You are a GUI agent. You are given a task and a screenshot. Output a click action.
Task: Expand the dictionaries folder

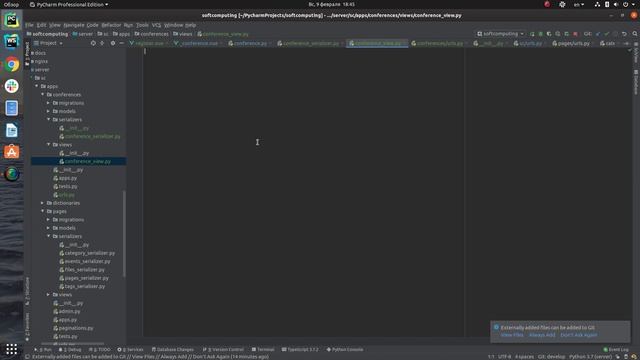[43, 203]
